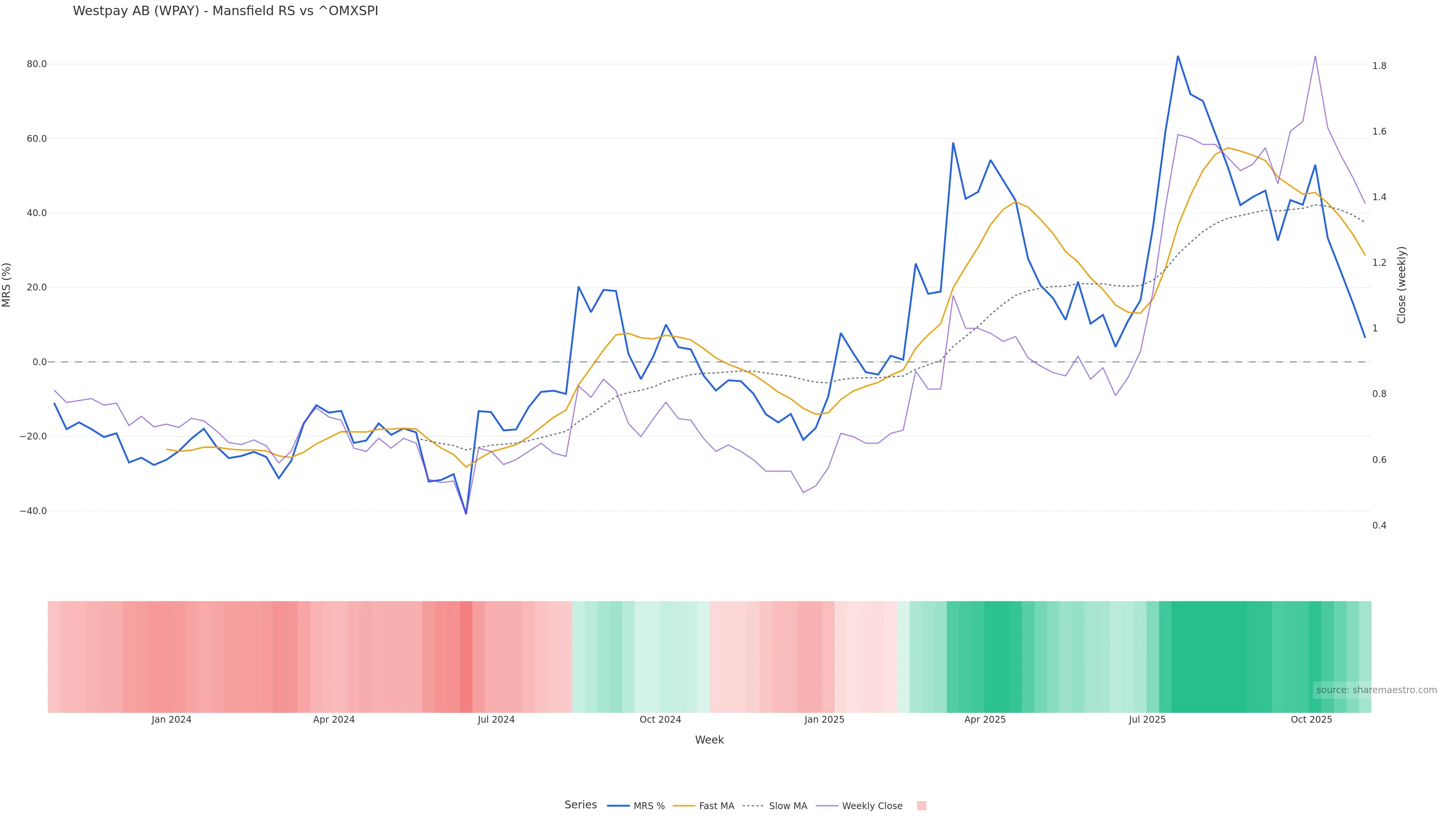
Task: Click the 80.0 tick on MRS axis
Action: coord(37,64)
